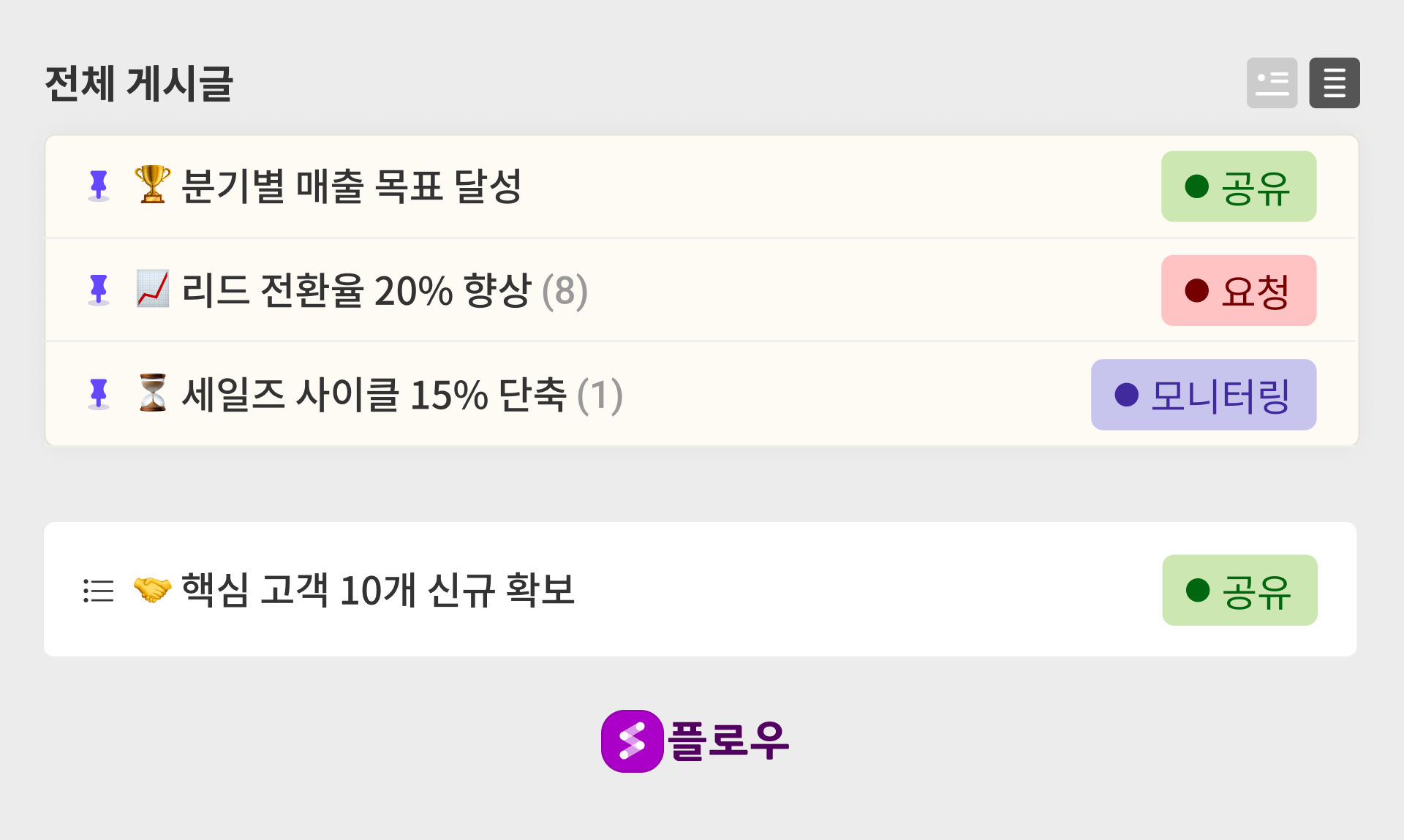This screenshot has width=1404, height=840.
Task: Click pin icon beside 세일즈 사이클 15% 단축
Action: 99,395
